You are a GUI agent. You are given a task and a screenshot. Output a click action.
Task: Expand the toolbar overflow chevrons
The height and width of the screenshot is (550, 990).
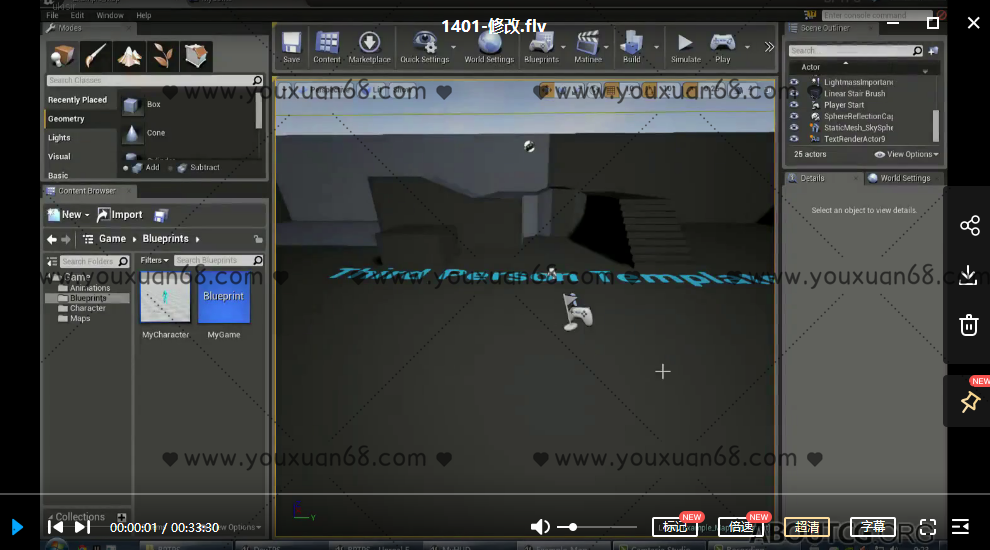(769, 47)
